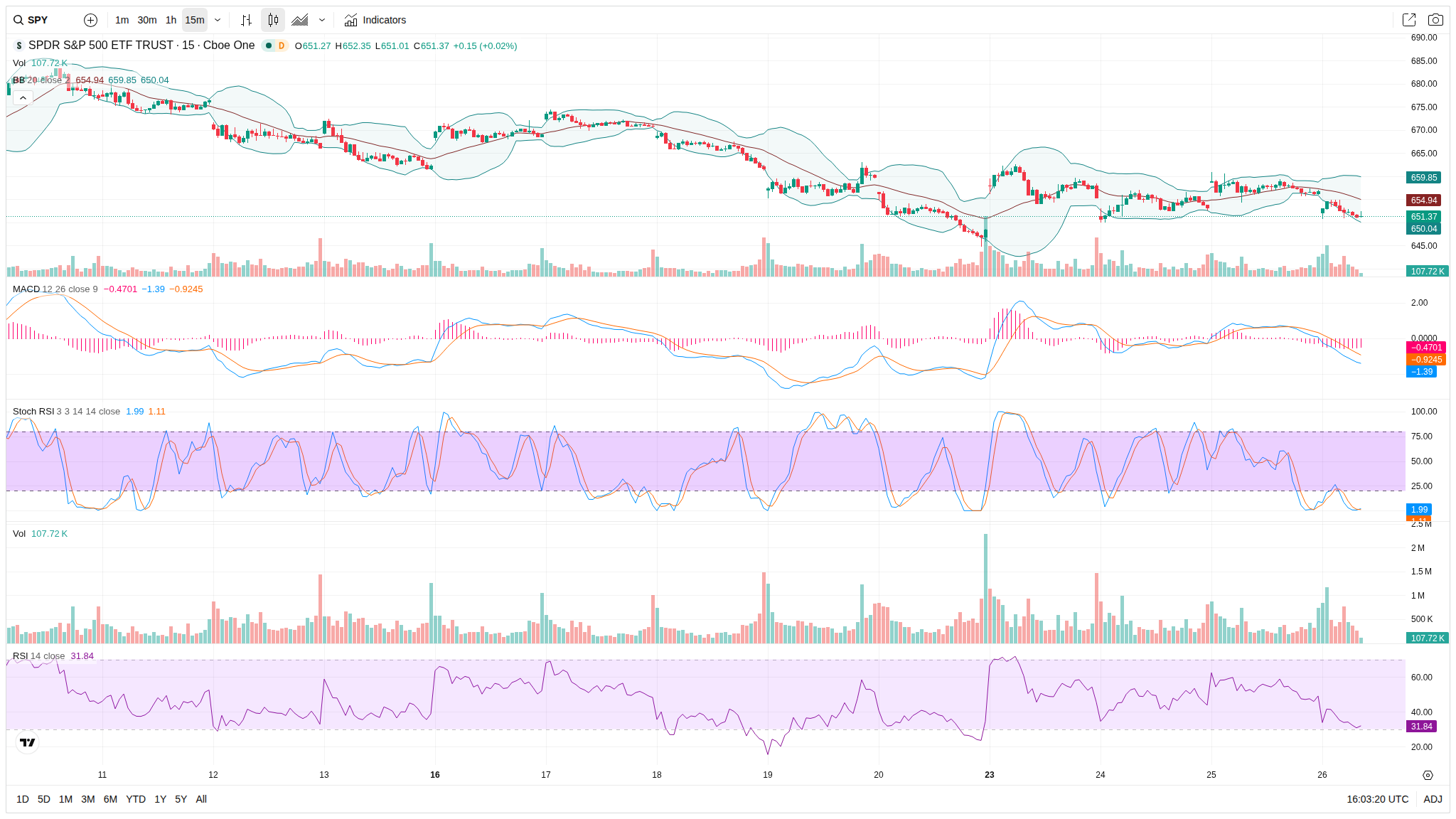Select the Candles chart style icon
The width and height of the screenshot is (1456, 819).
coord(273,20)
